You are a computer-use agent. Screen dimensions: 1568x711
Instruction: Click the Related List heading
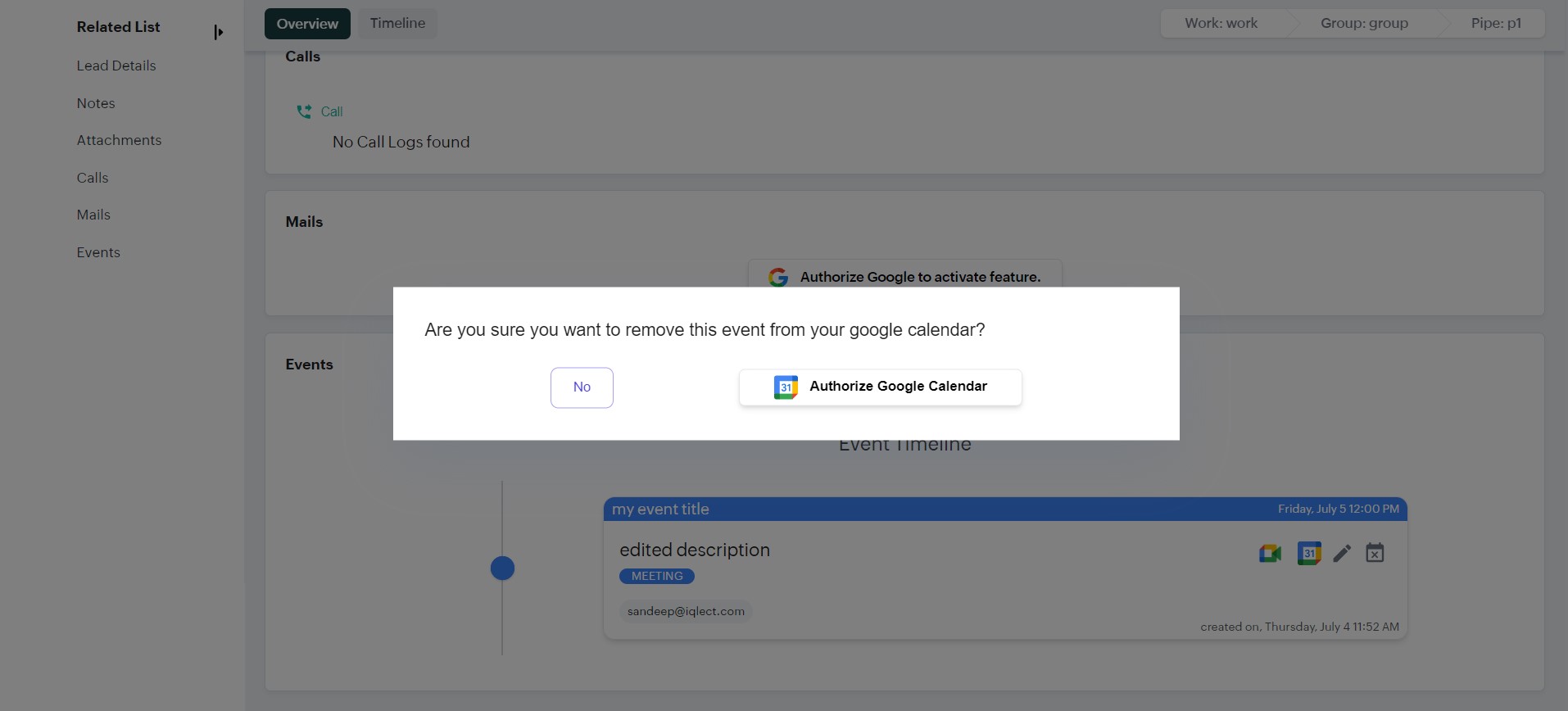pyautogui.click(x=119, y=27)
